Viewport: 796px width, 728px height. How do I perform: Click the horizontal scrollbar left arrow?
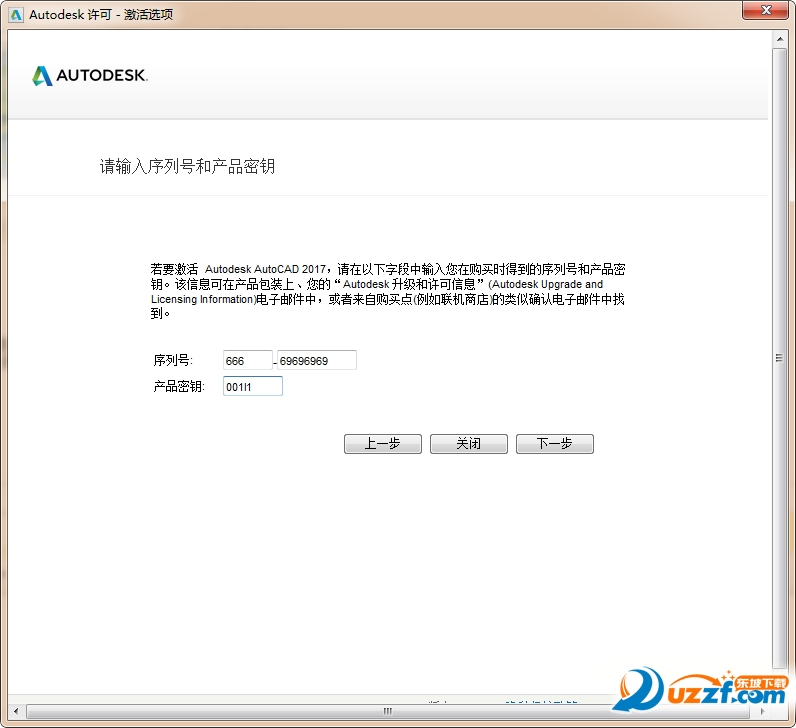click(x=16, y=711)
